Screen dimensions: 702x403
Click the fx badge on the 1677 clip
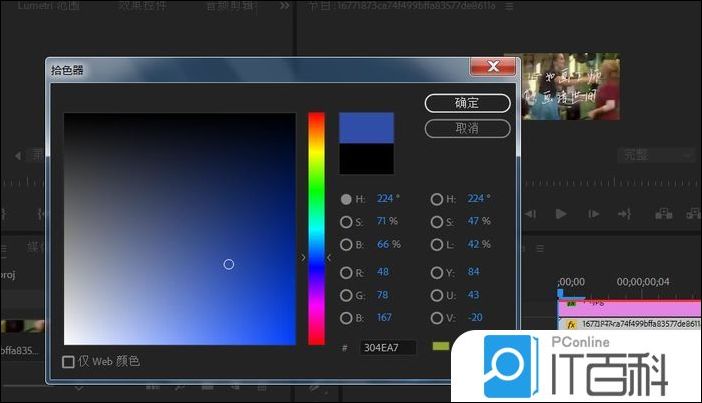click(x=571, y=325)
